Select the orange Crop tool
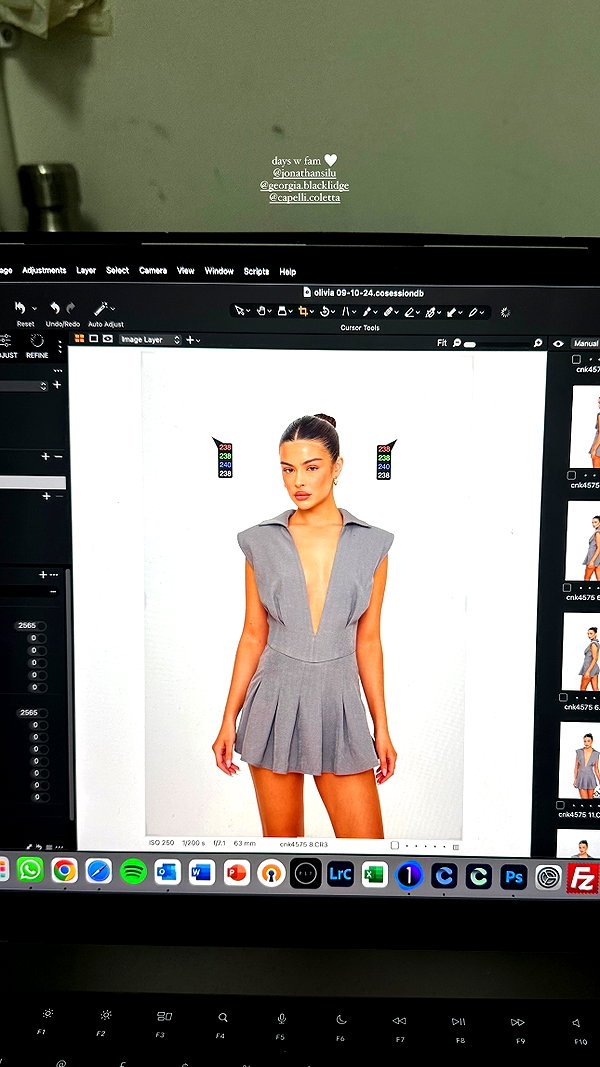Image resolution: width=600 pixels, height=1067 pixels. 303,311
